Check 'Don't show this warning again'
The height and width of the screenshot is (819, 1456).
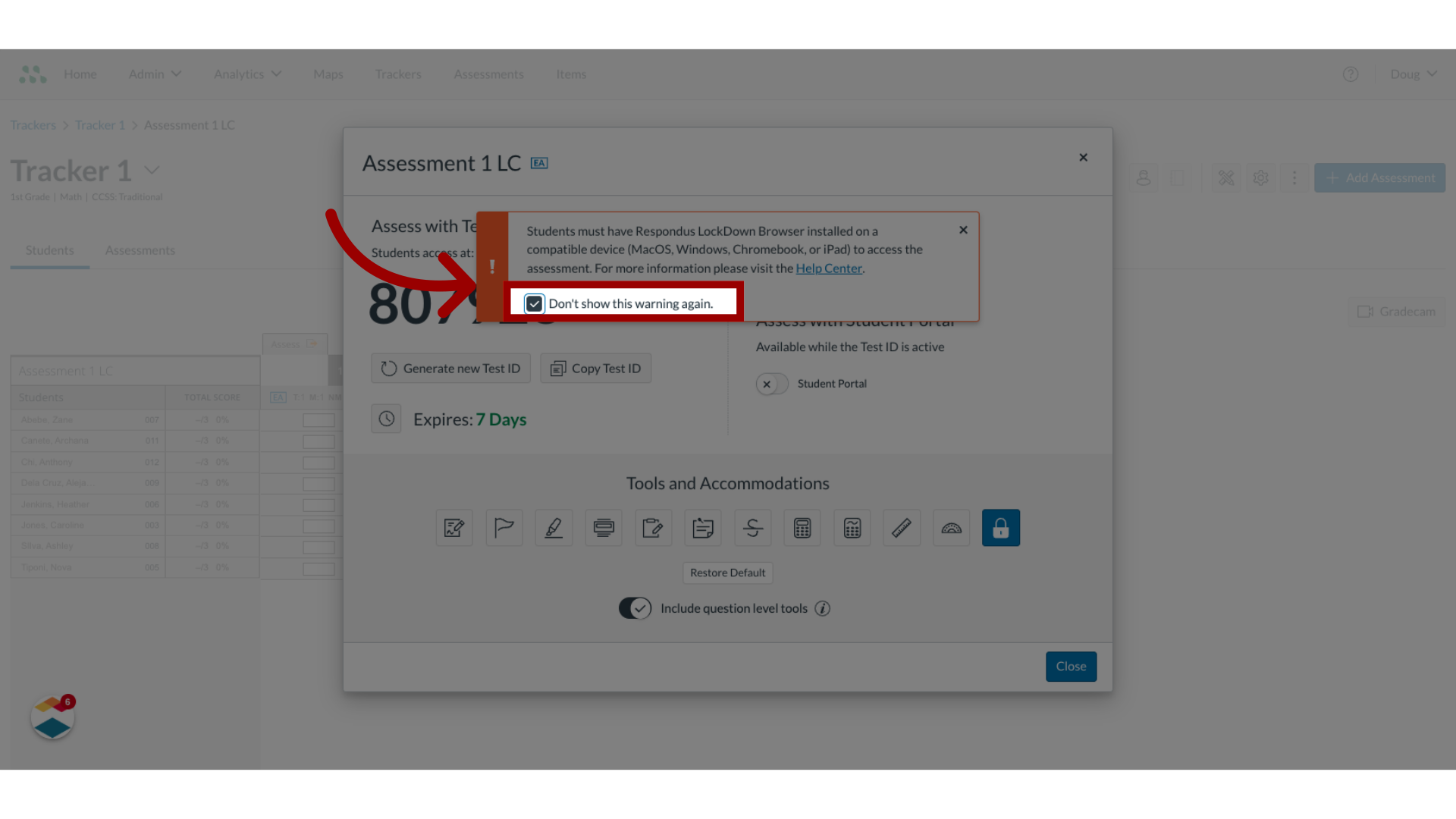(x=535, y=303)
